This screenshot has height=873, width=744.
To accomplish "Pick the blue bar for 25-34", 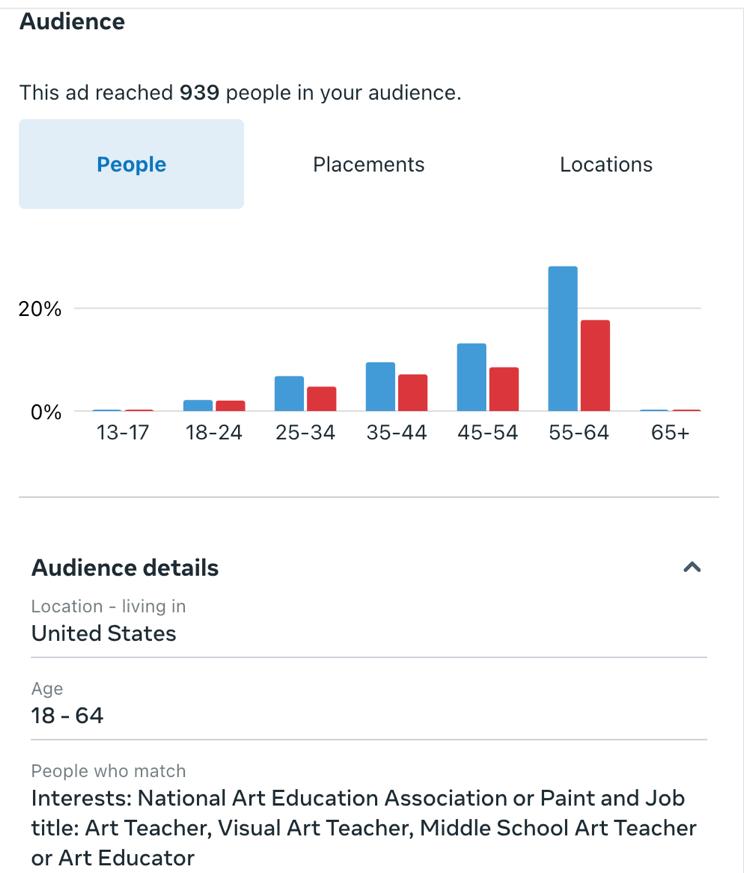I will click(289, 394).
